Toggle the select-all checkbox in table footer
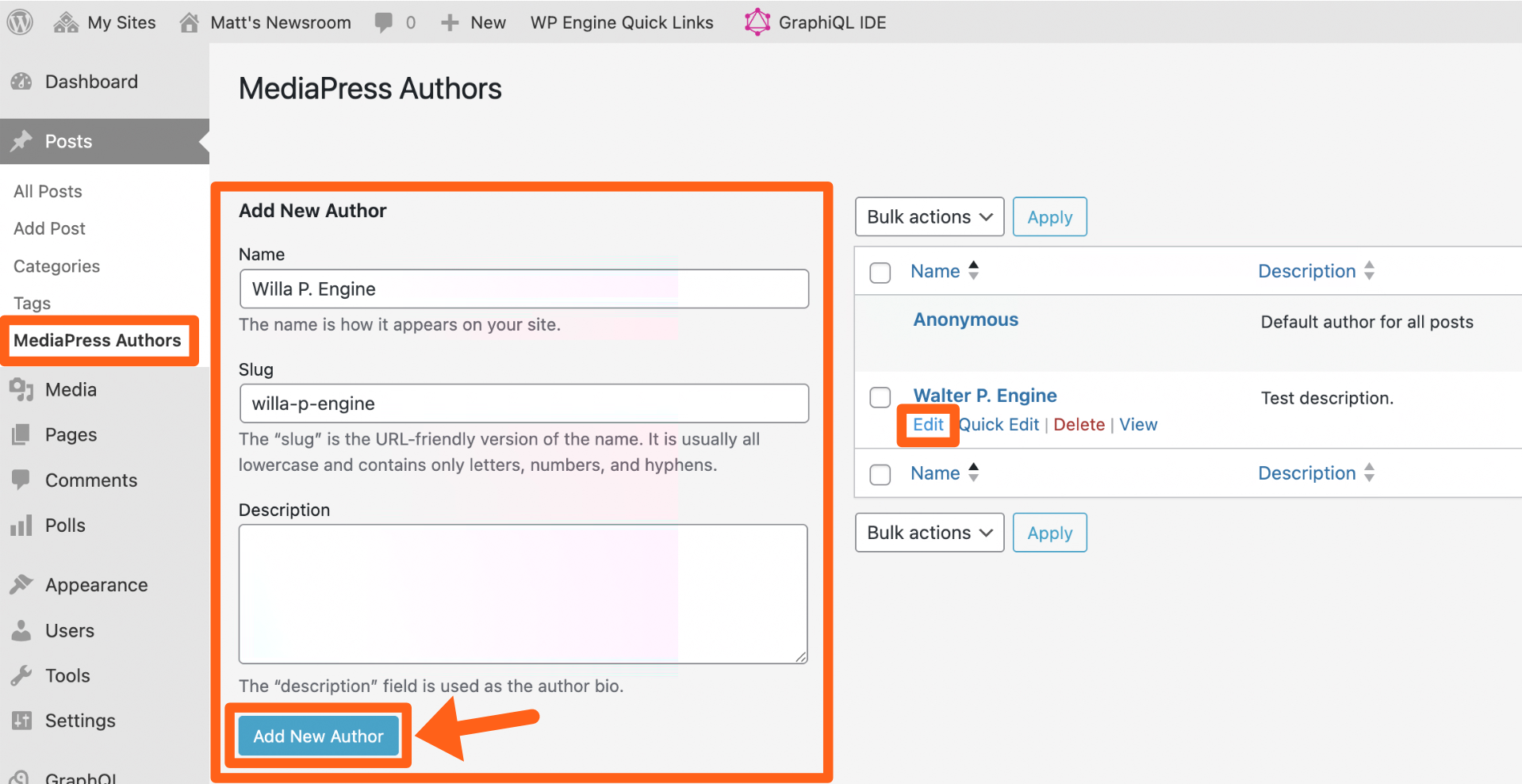This screenshot has height=784, width=1522. [880, 474]
